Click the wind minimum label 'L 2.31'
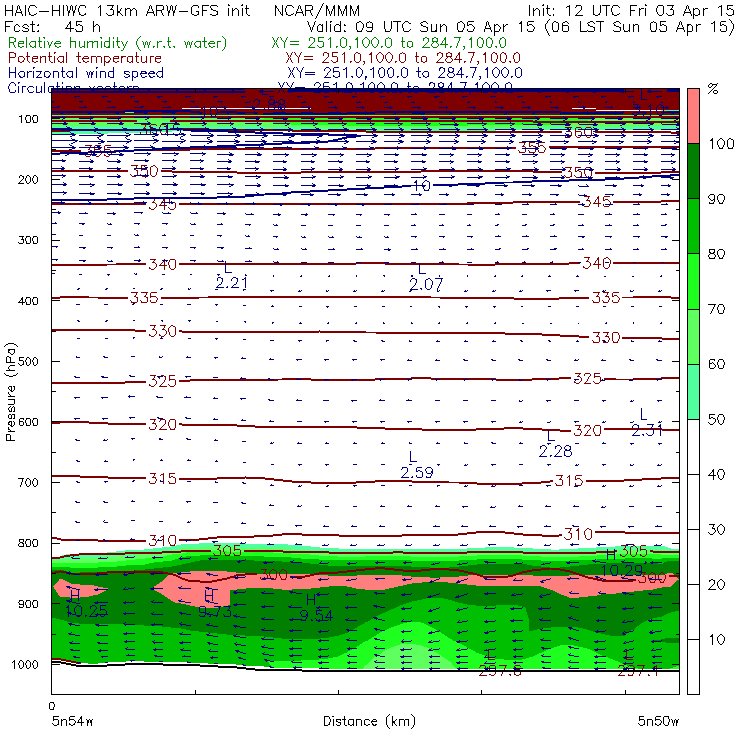Screen dimensions: 740x740 tap(647, 423)
